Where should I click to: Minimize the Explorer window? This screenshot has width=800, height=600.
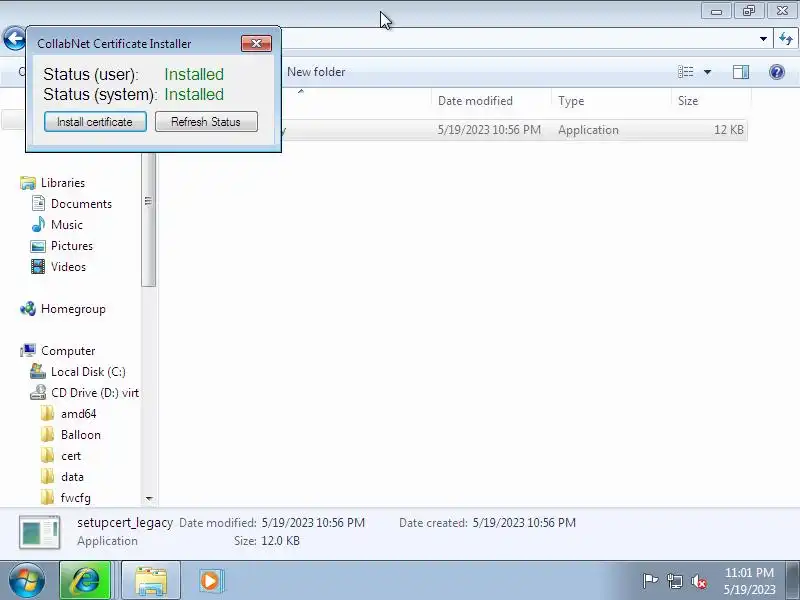[716, 11]
